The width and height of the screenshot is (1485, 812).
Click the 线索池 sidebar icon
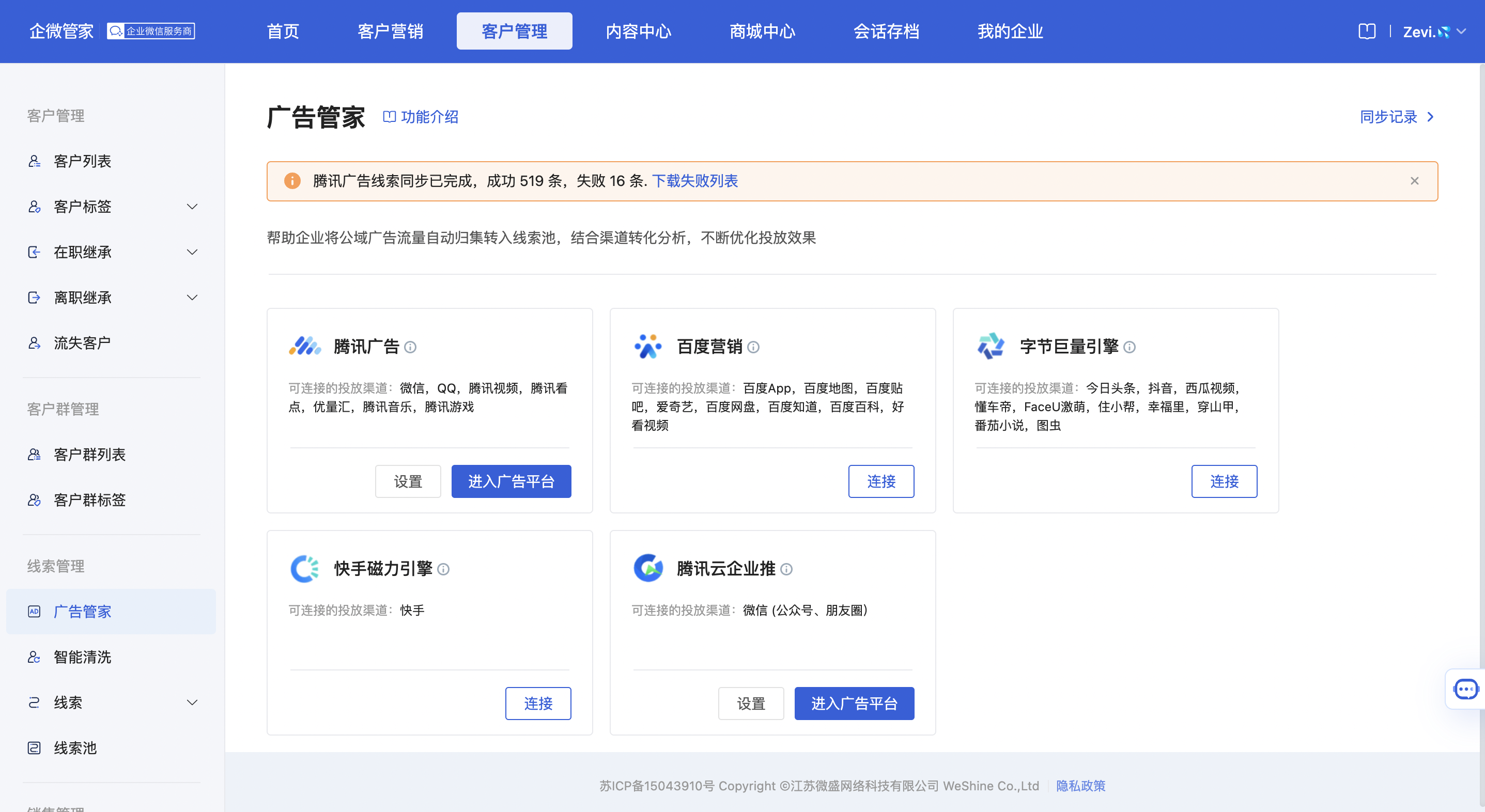click(34, 748)
